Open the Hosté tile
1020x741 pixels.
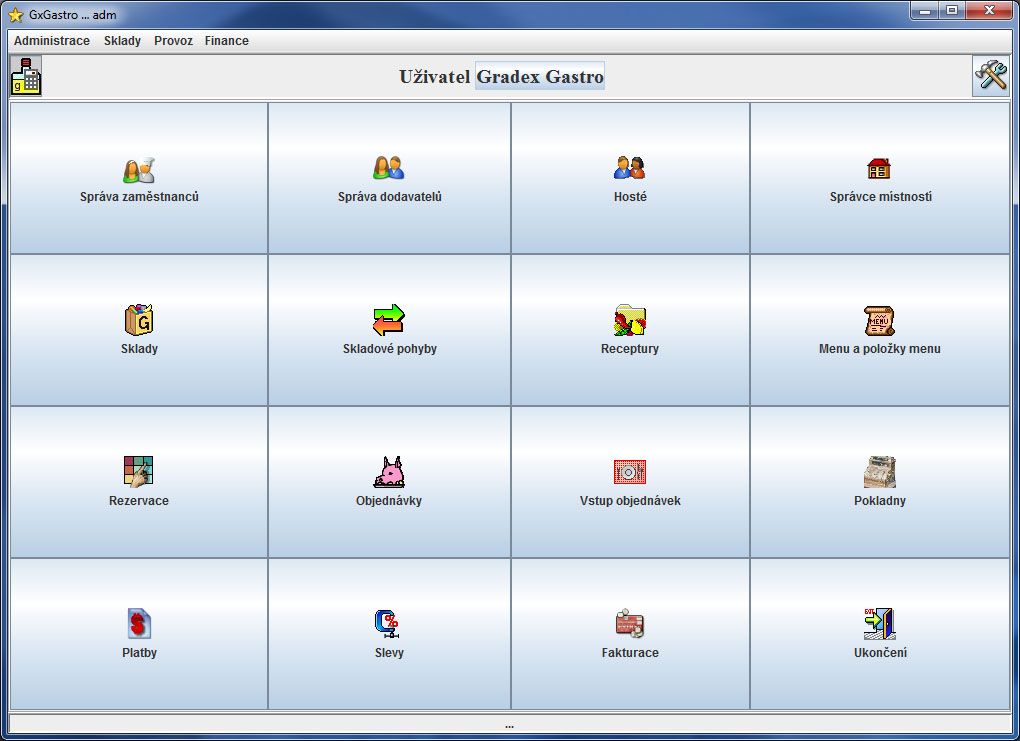tap(630, 178)
